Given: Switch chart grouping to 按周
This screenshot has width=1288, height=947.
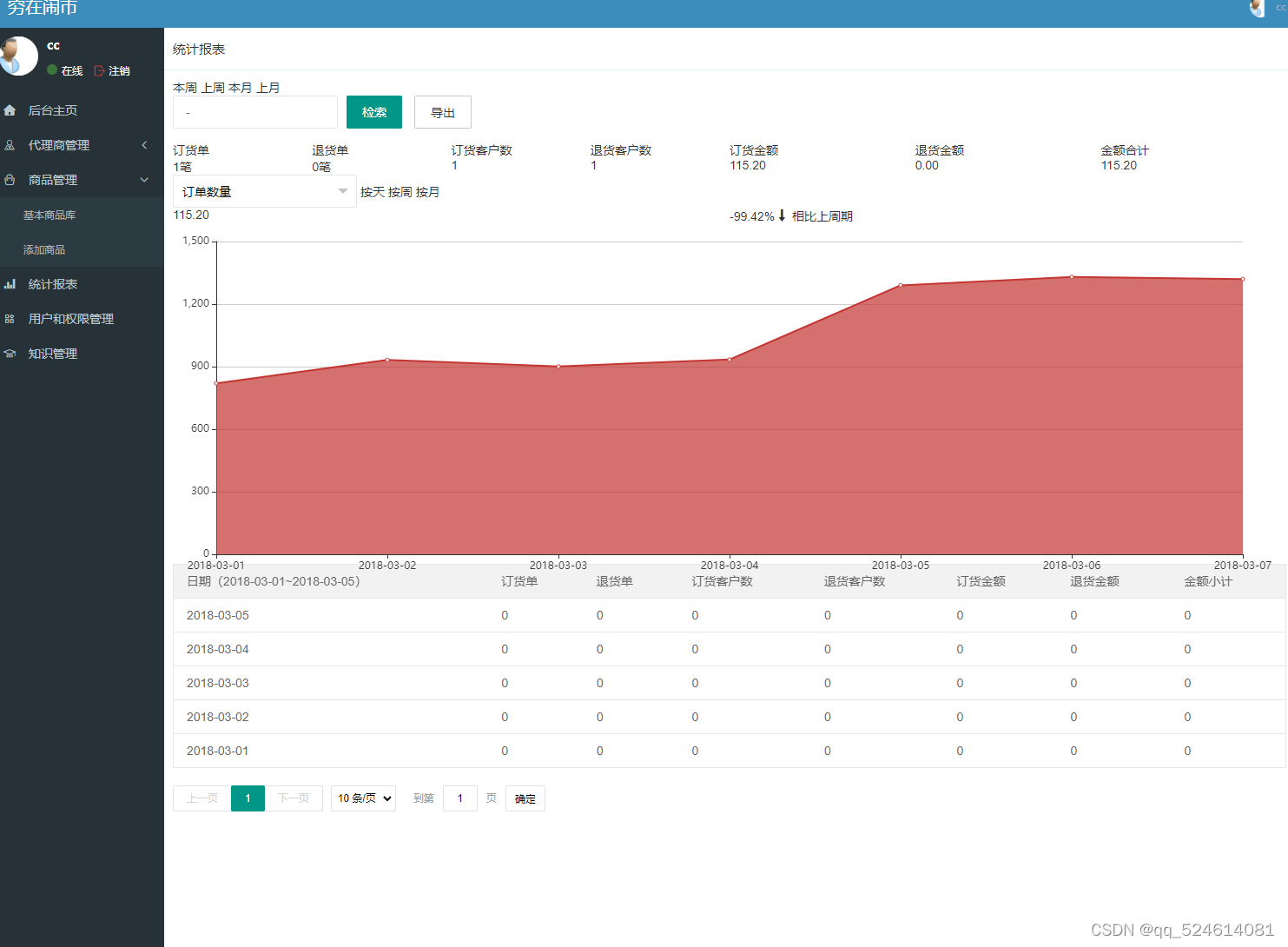Looking at the screenshot, I should [x=400, y=192].
